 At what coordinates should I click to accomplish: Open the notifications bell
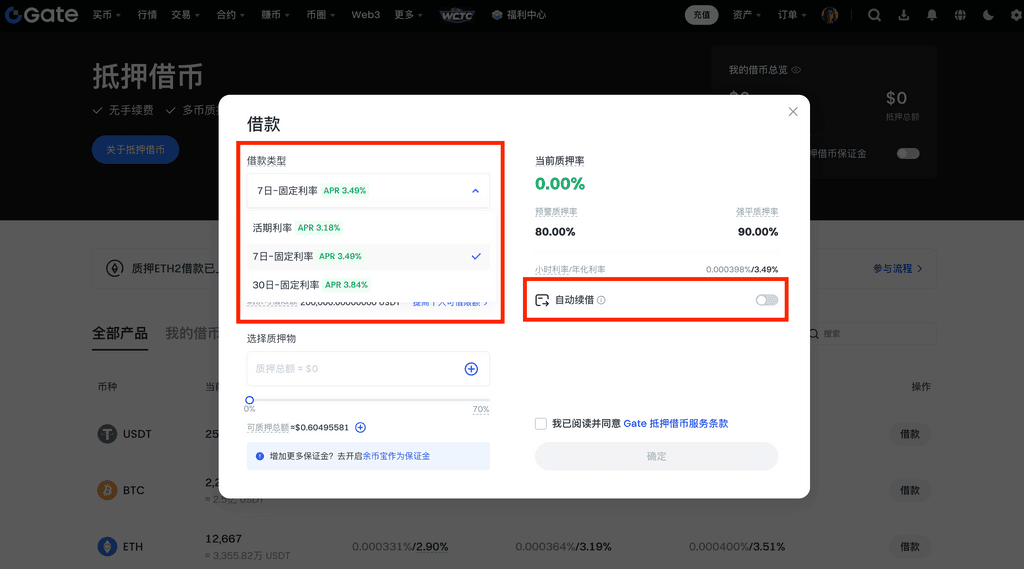pyautogui.click(x=932, y=15)
